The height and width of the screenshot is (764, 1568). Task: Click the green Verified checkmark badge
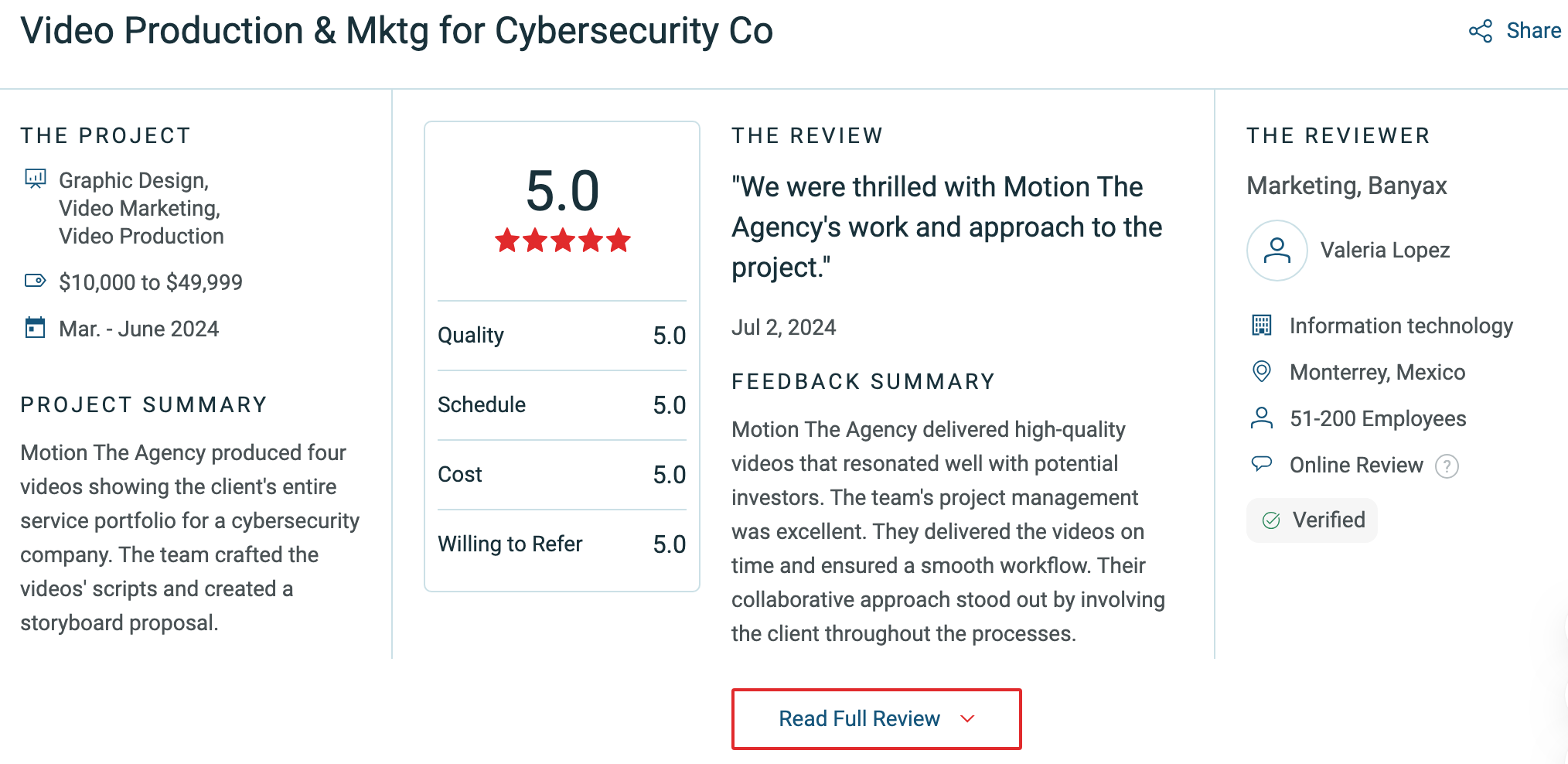pyautogui.click(x=1272, y=520)
